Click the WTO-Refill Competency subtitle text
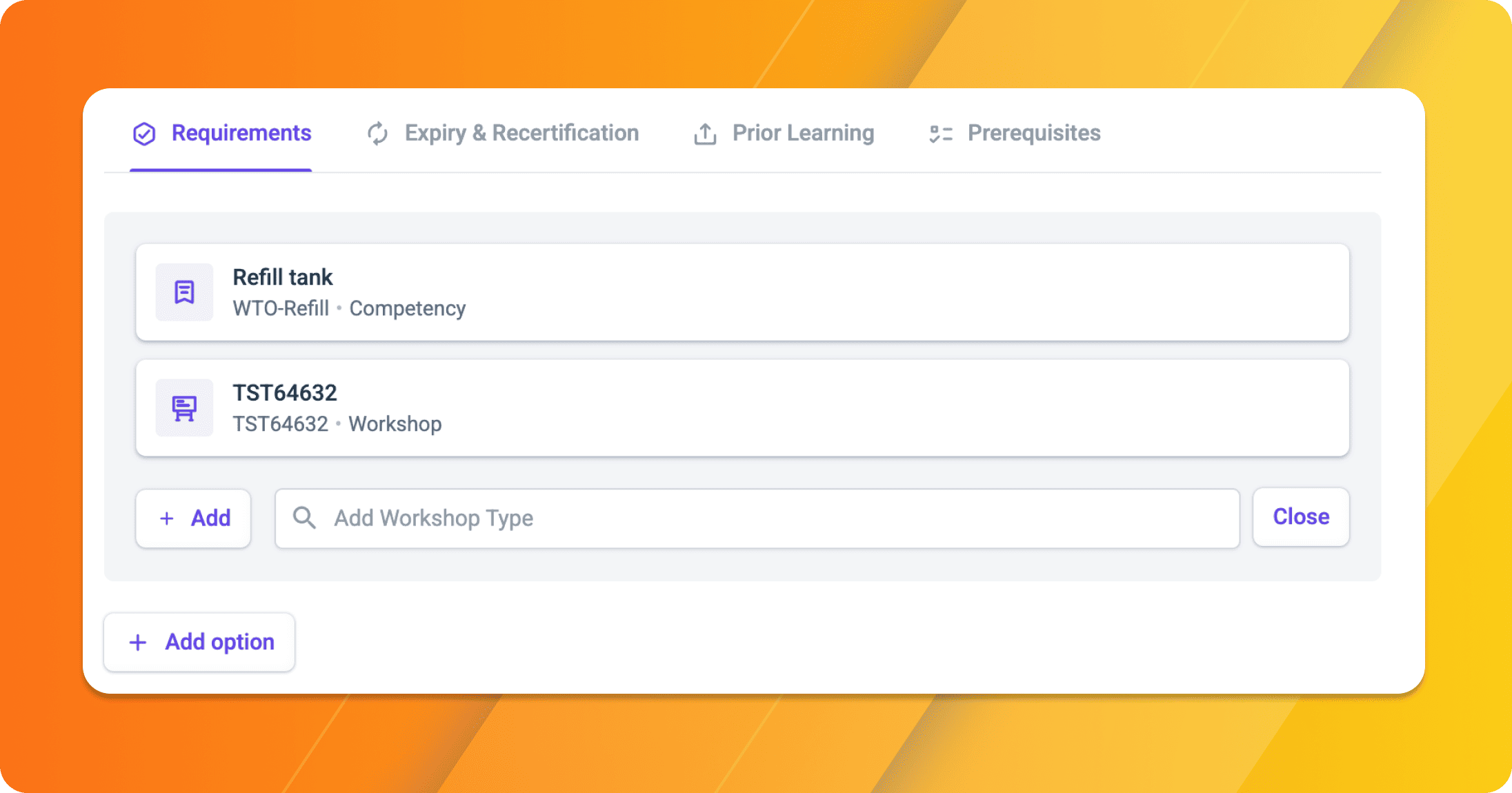 point(349,308)
